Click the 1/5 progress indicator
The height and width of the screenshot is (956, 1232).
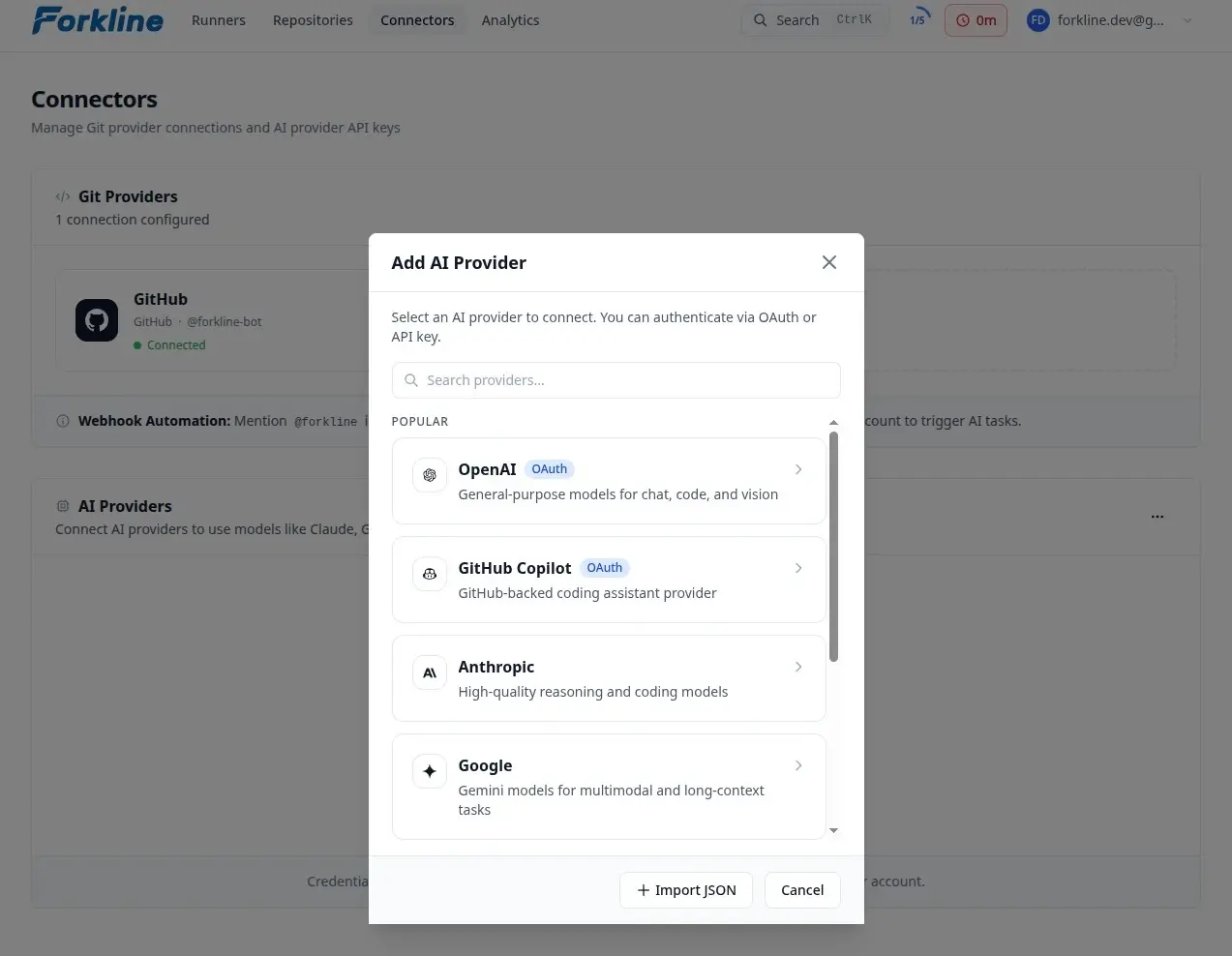click(917, 19)
